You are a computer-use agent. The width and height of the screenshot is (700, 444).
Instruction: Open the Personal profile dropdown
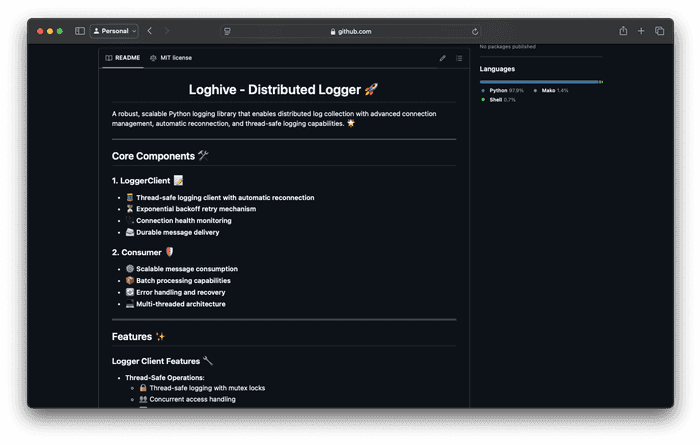(x=114, y=31)
